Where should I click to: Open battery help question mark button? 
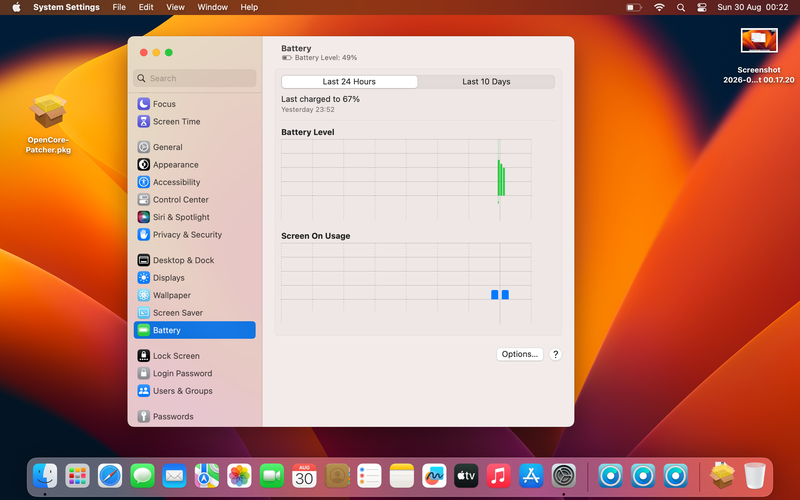point(556,354)
